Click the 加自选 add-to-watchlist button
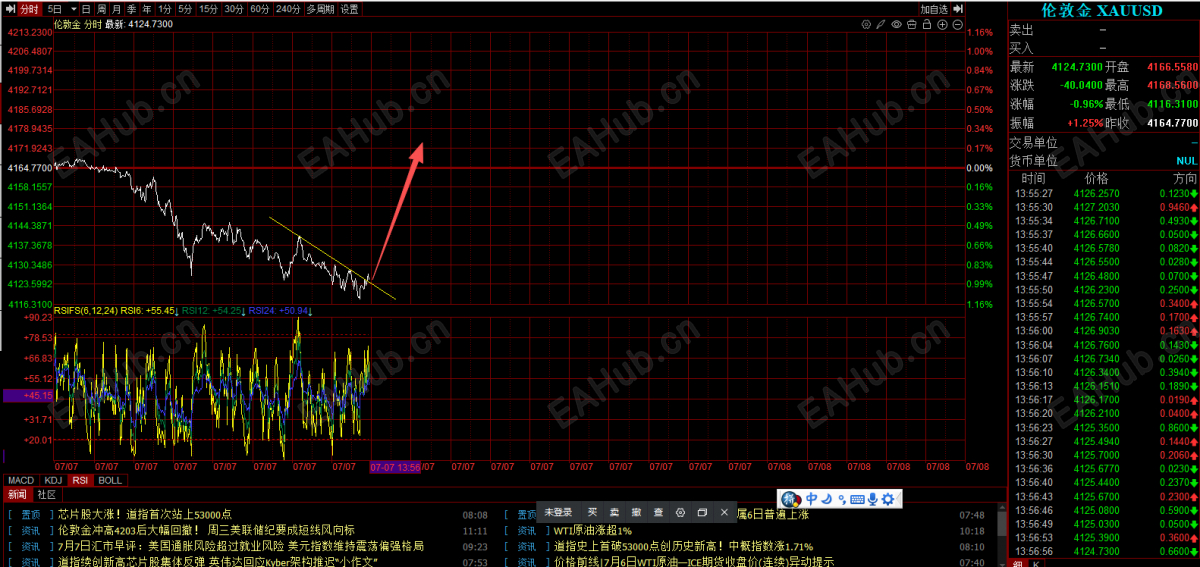Image resolution: width=1200 pixels, height=567 pixels. [x=934, y=9]
